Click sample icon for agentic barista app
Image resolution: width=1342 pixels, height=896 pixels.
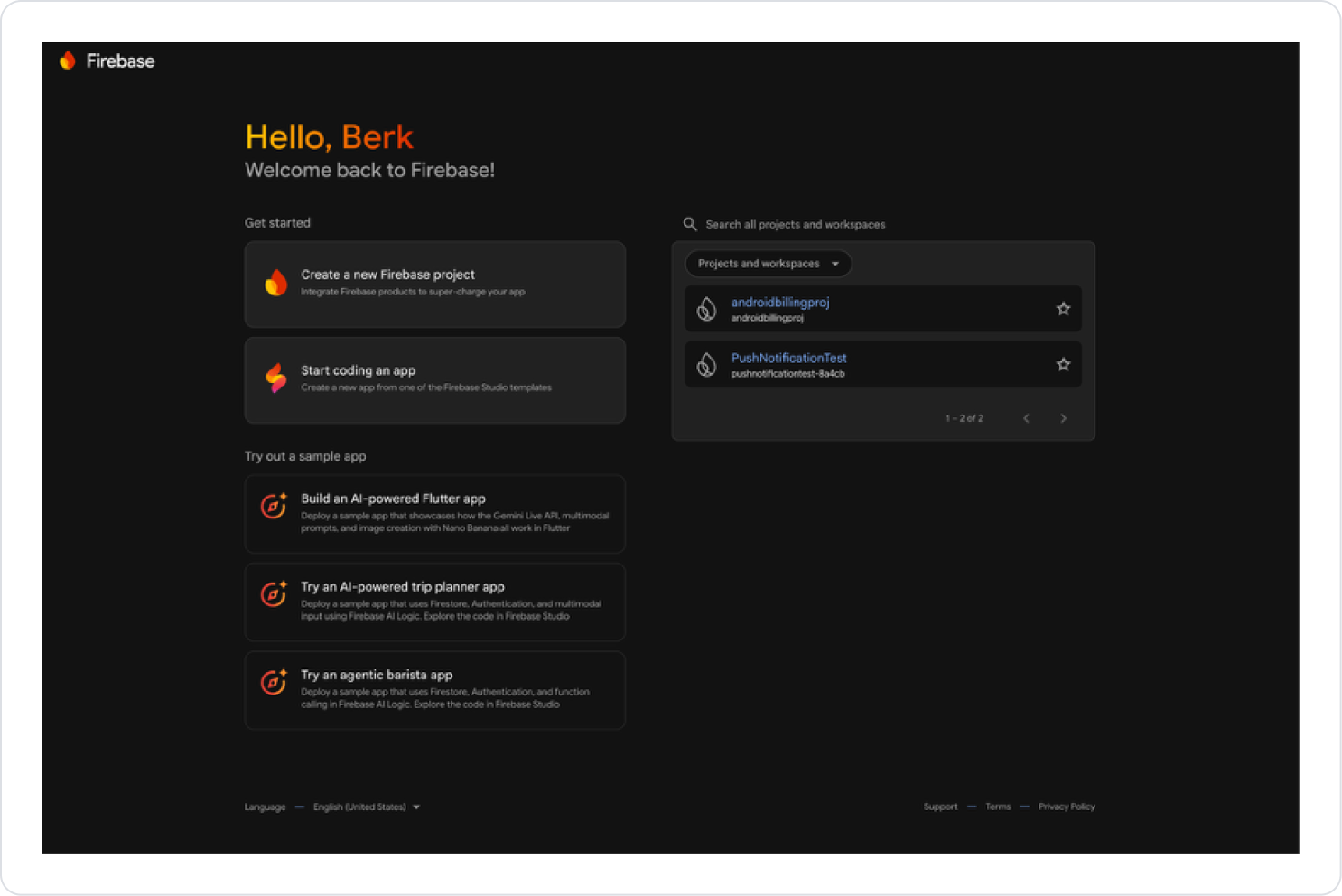(274, 682)
